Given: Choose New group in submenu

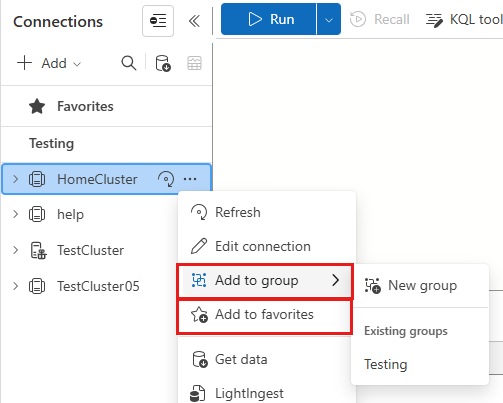Looking at the screenshot, I should click(x=420, y=286).
